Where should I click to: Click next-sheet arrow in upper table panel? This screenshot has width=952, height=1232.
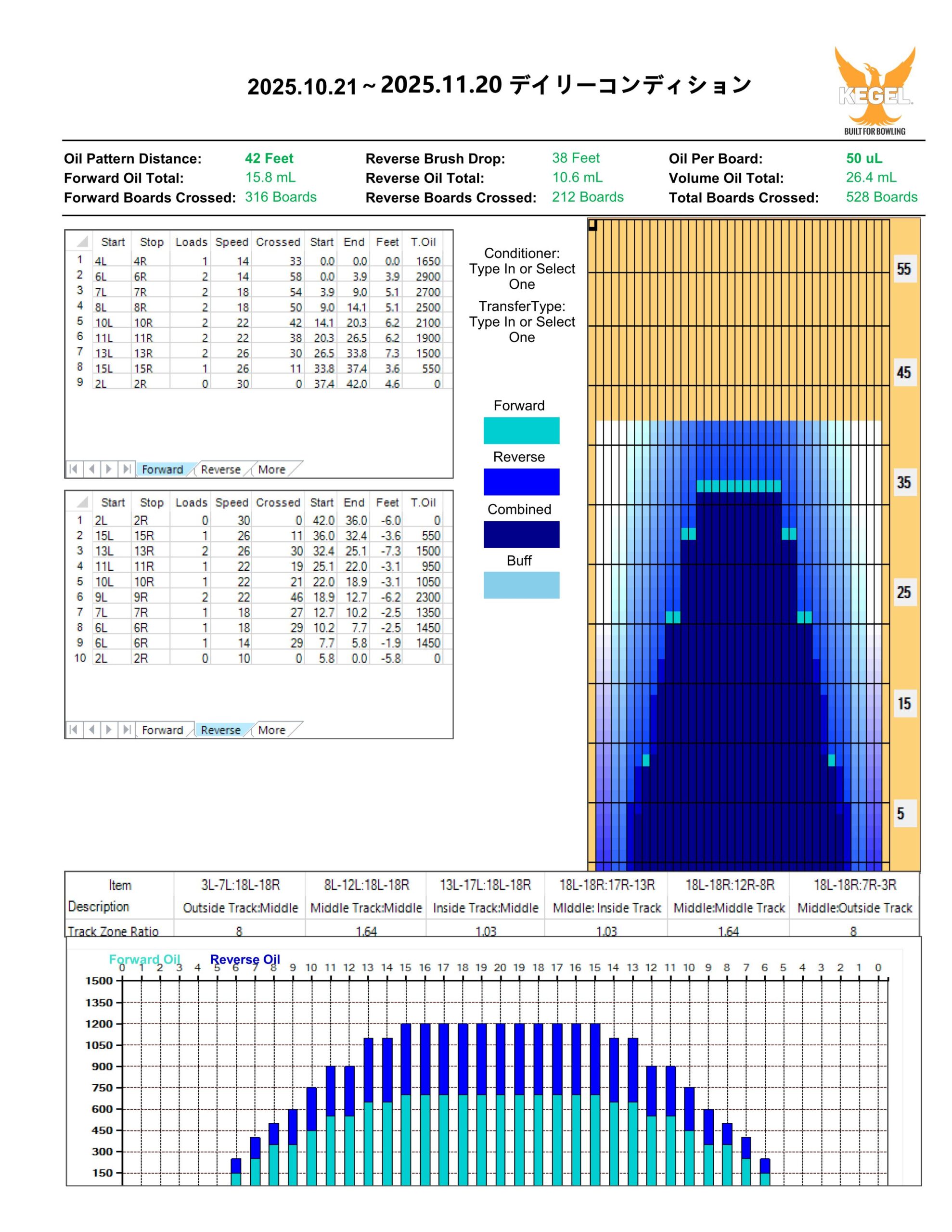[x=109, y=469]
